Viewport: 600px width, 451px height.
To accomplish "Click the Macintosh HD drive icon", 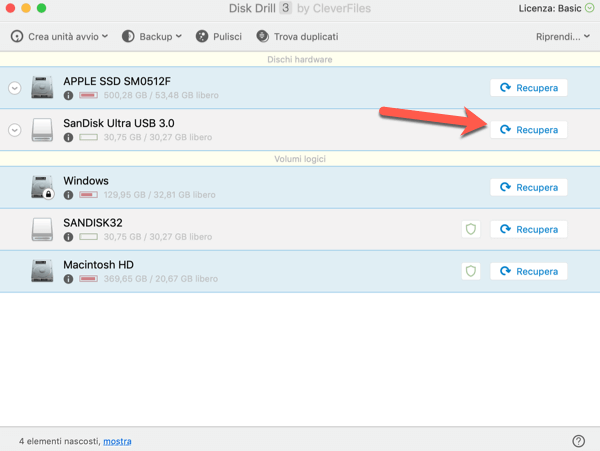I will [42, 271].
